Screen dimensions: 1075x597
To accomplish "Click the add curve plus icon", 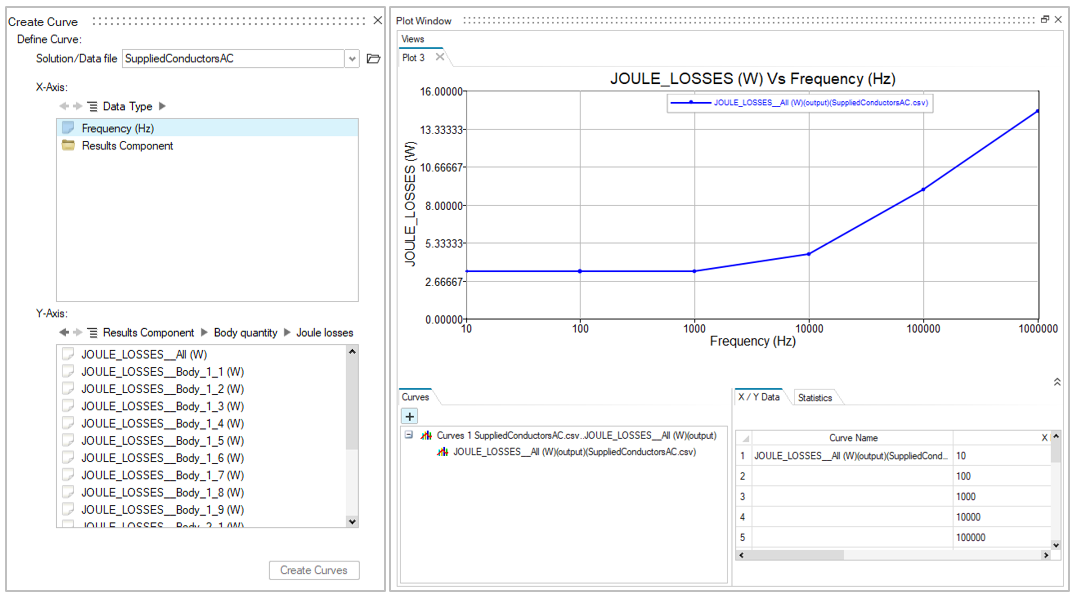I will coord(410,416).
